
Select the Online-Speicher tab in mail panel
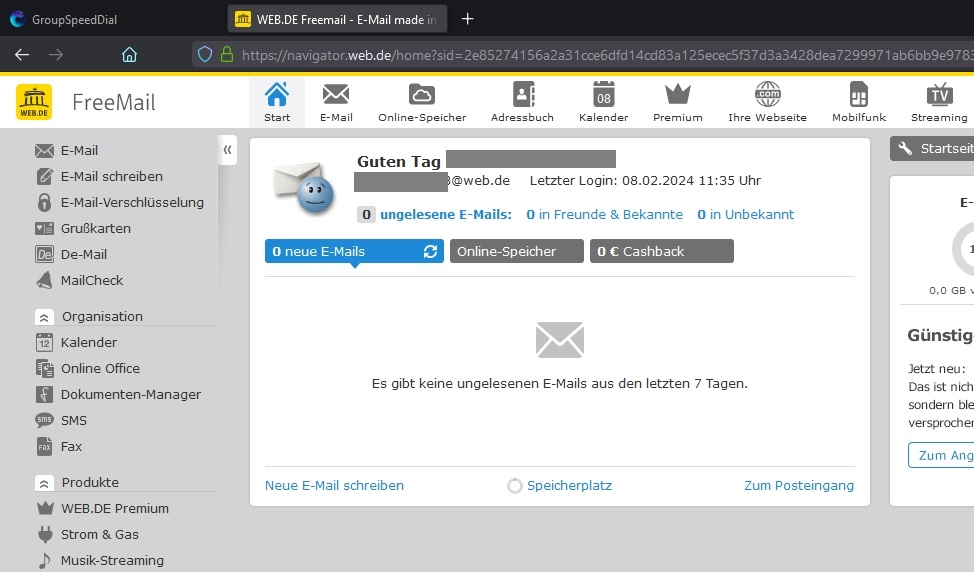(x=517, y=251)
